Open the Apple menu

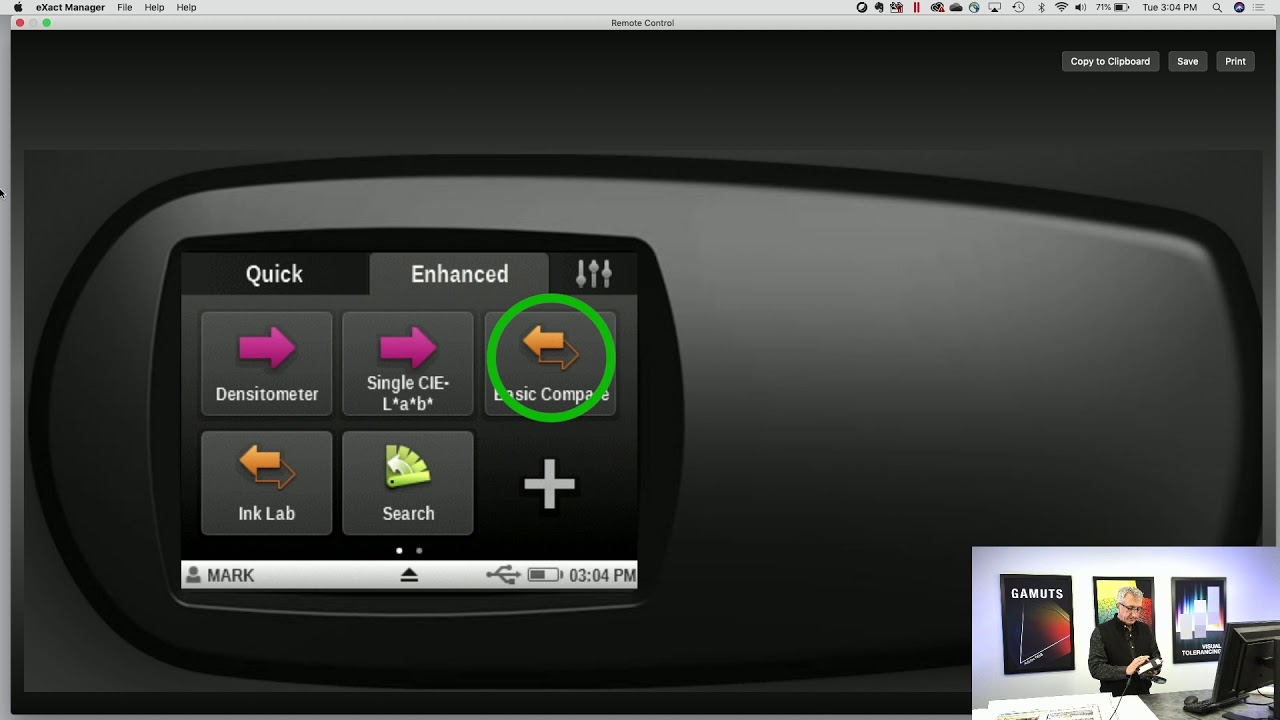[x=18, y=7]
